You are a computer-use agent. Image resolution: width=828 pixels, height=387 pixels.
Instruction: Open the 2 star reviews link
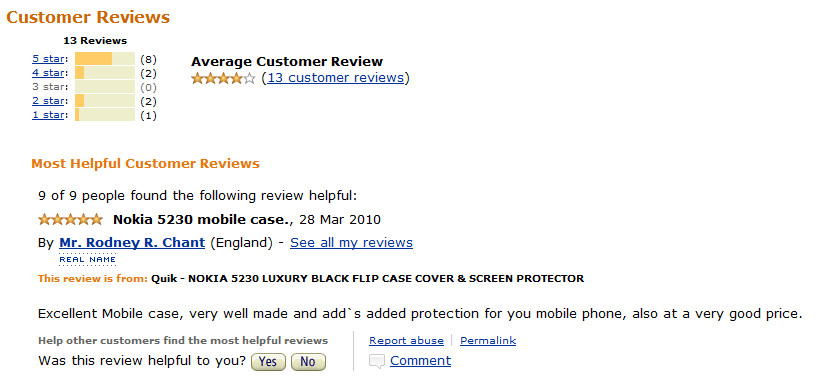pyautogui.click(x=48, y=101)
